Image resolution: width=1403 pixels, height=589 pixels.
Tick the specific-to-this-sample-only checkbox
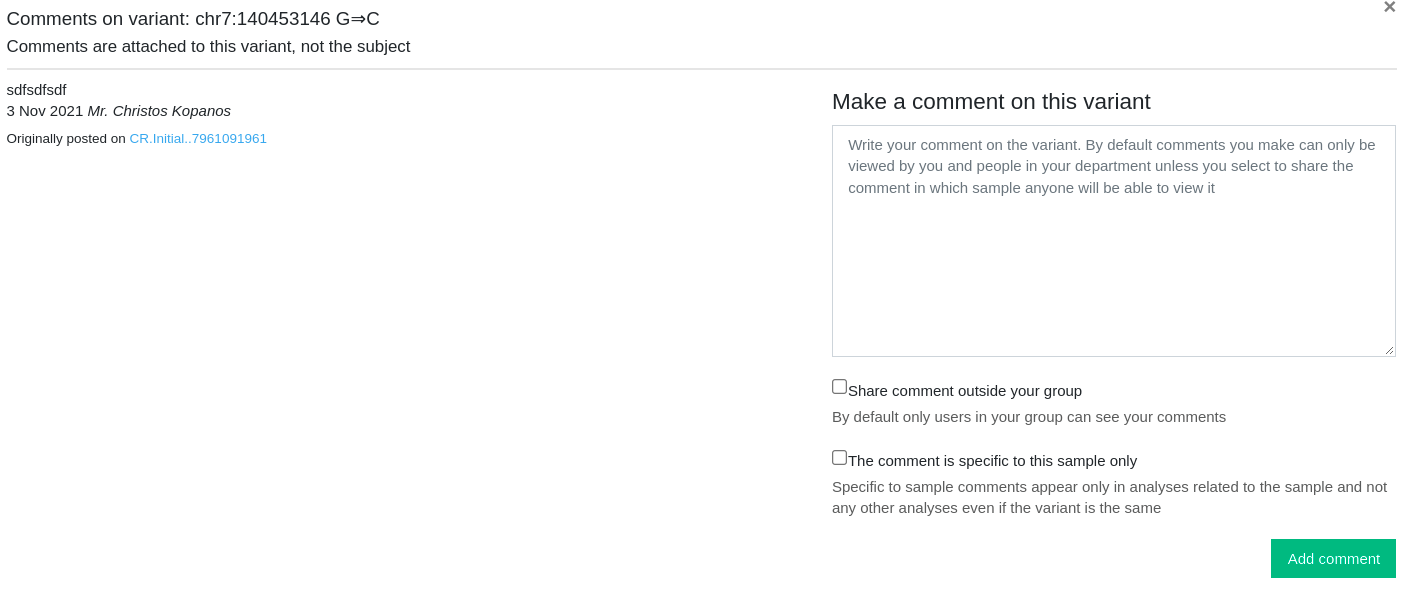[x=839, y=457]
